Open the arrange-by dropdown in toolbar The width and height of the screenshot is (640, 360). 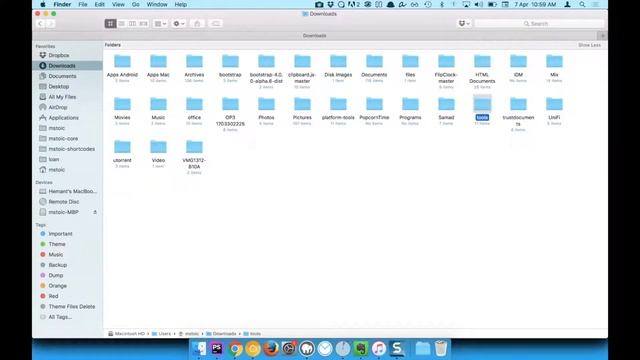point(160,24)
